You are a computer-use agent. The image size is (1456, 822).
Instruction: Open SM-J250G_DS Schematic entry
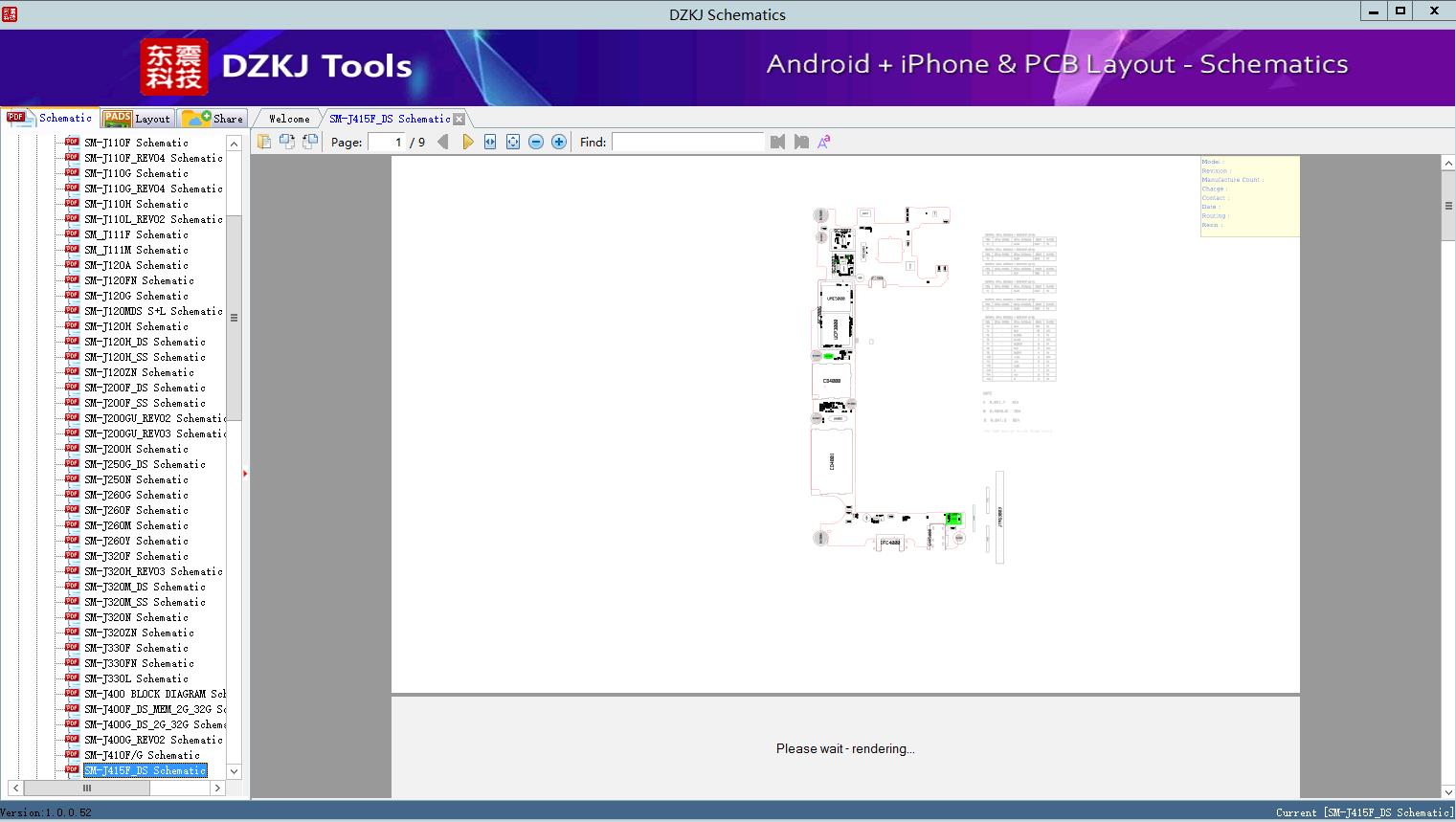pyautogui.click(x=145, y=464)
